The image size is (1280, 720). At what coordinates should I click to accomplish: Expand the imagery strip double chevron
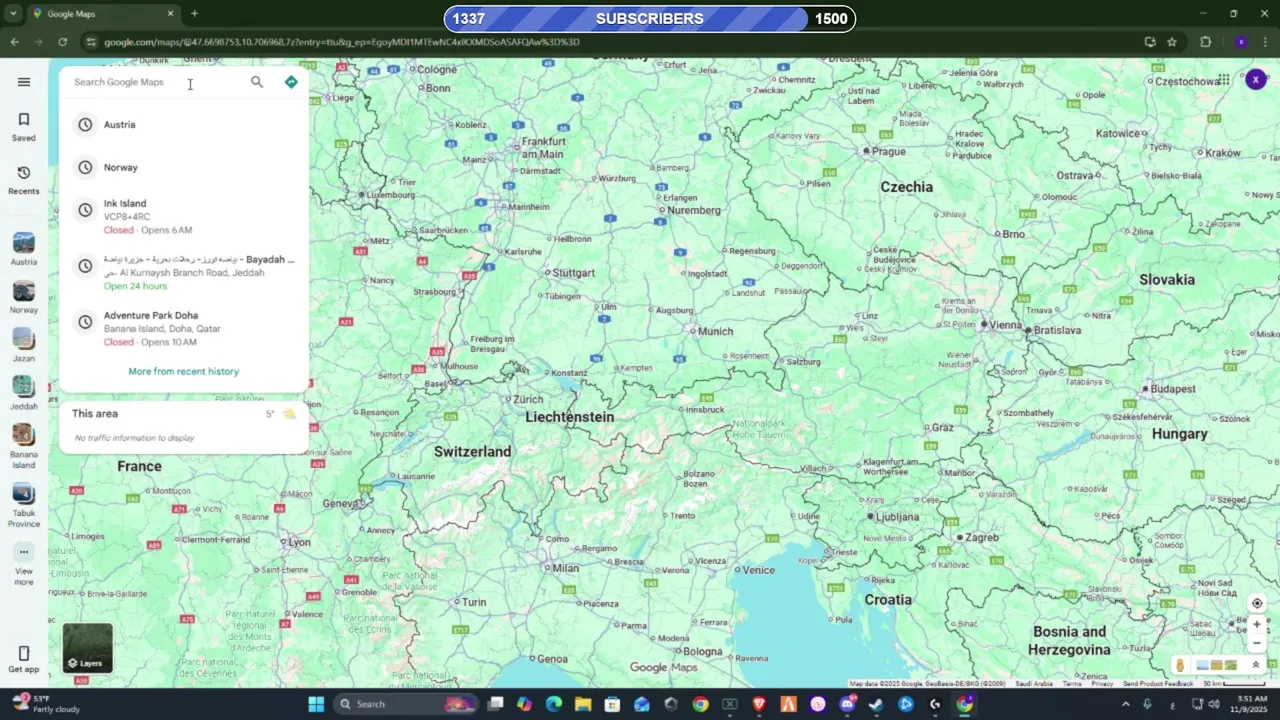(x=1256, y=665)
